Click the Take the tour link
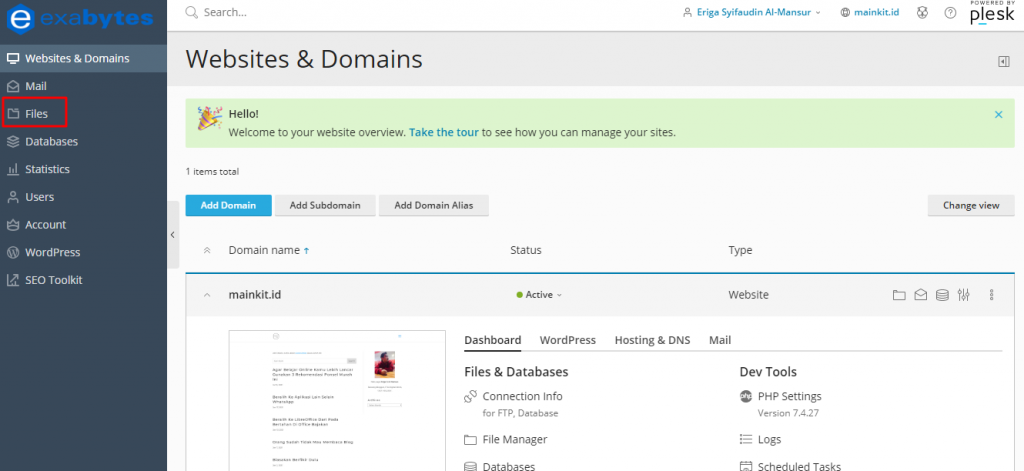Viewport: 1024px width, 471px height. [x=444, y=132]
